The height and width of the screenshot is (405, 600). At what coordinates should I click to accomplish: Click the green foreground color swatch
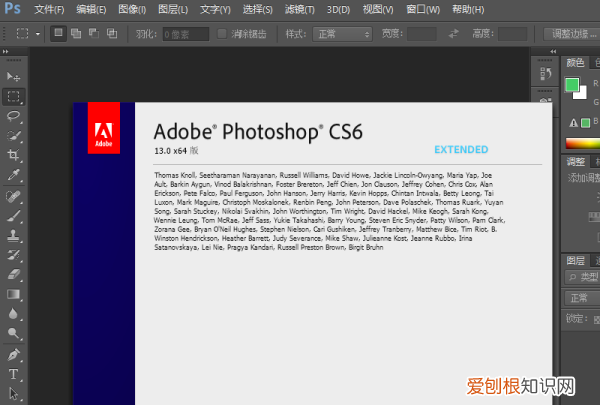coord(572,85)
